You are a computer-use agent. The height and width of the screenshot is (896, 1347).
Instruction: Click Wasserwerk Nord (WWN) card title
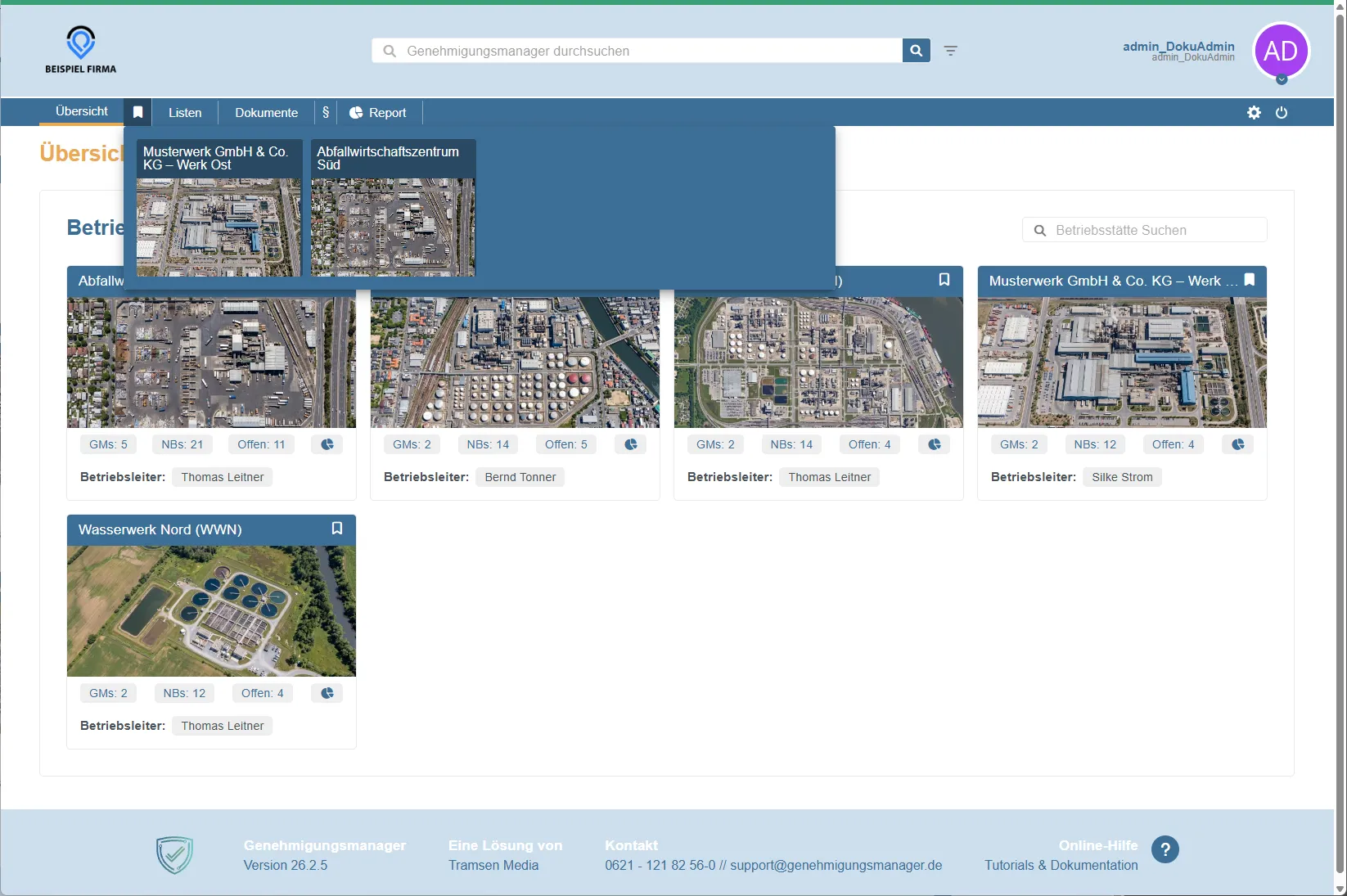point(160,529)
